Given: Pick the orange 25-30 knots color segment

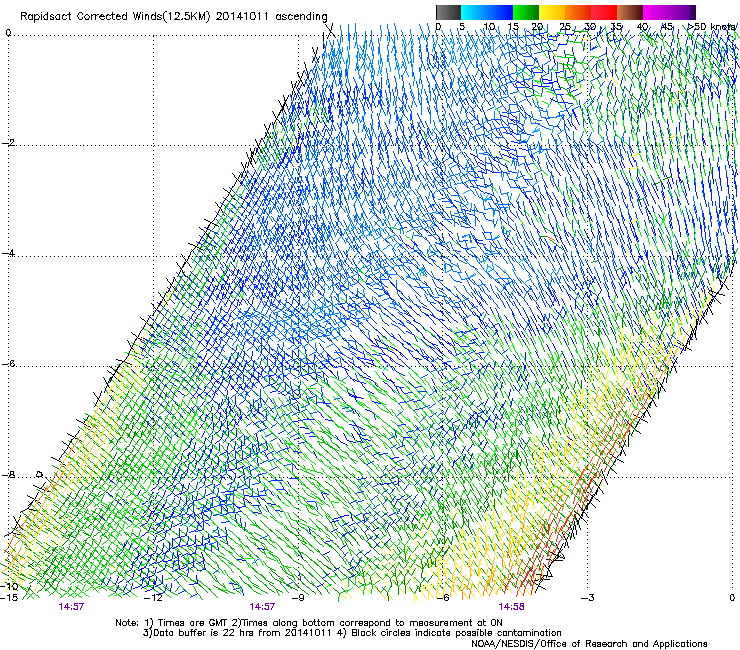Looking at the screenshot, I should click(578, 12).
